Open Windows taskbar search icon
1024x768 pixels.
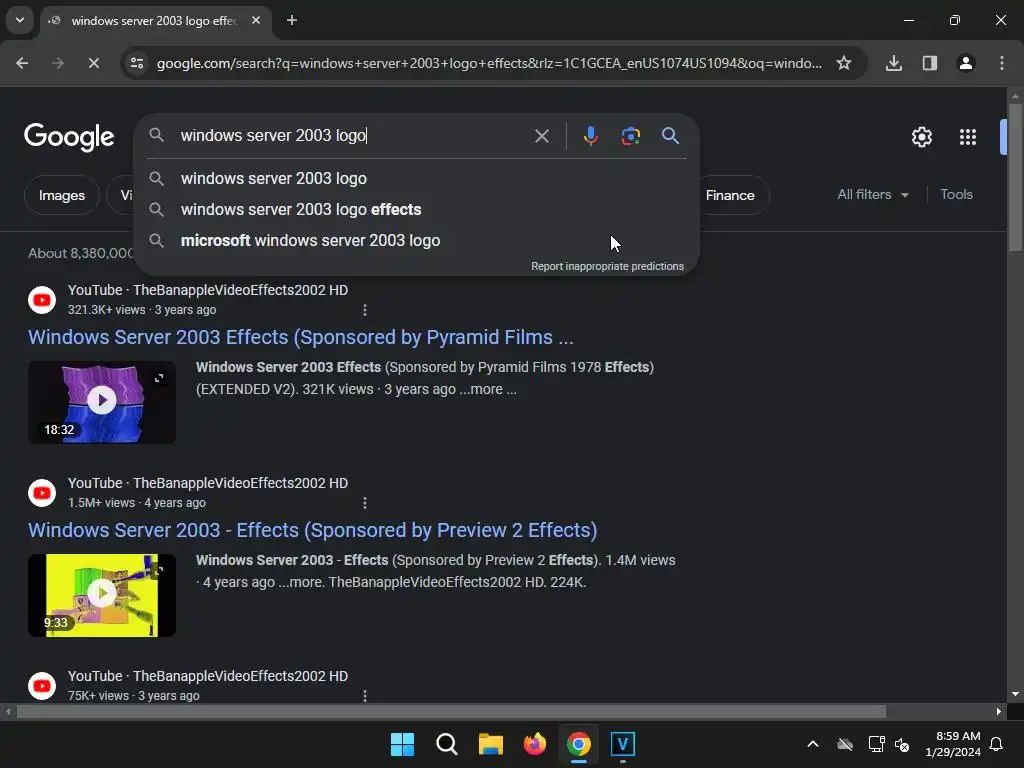[447, 744]
